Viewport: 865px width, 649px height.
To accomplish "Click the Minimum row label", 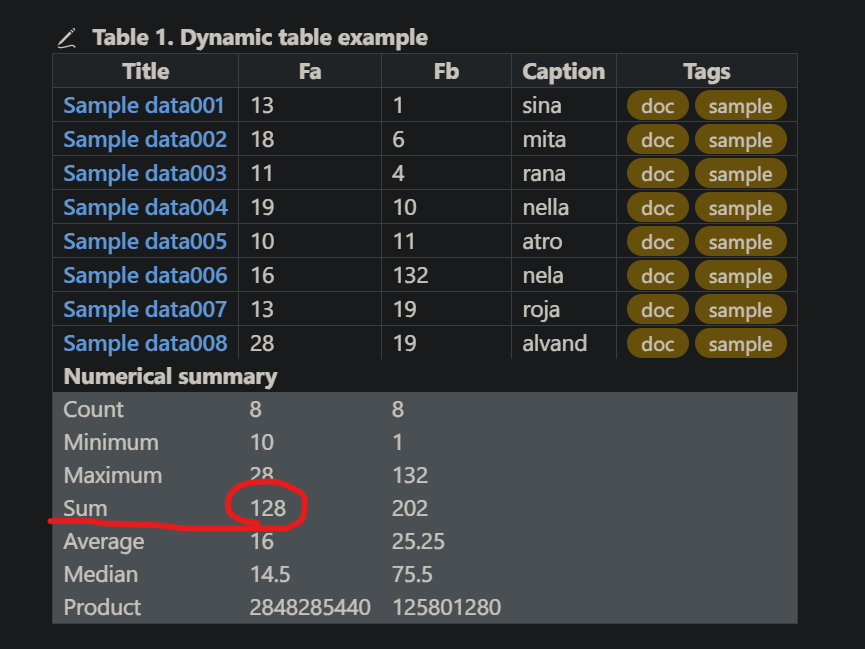I will click(111, 443).
